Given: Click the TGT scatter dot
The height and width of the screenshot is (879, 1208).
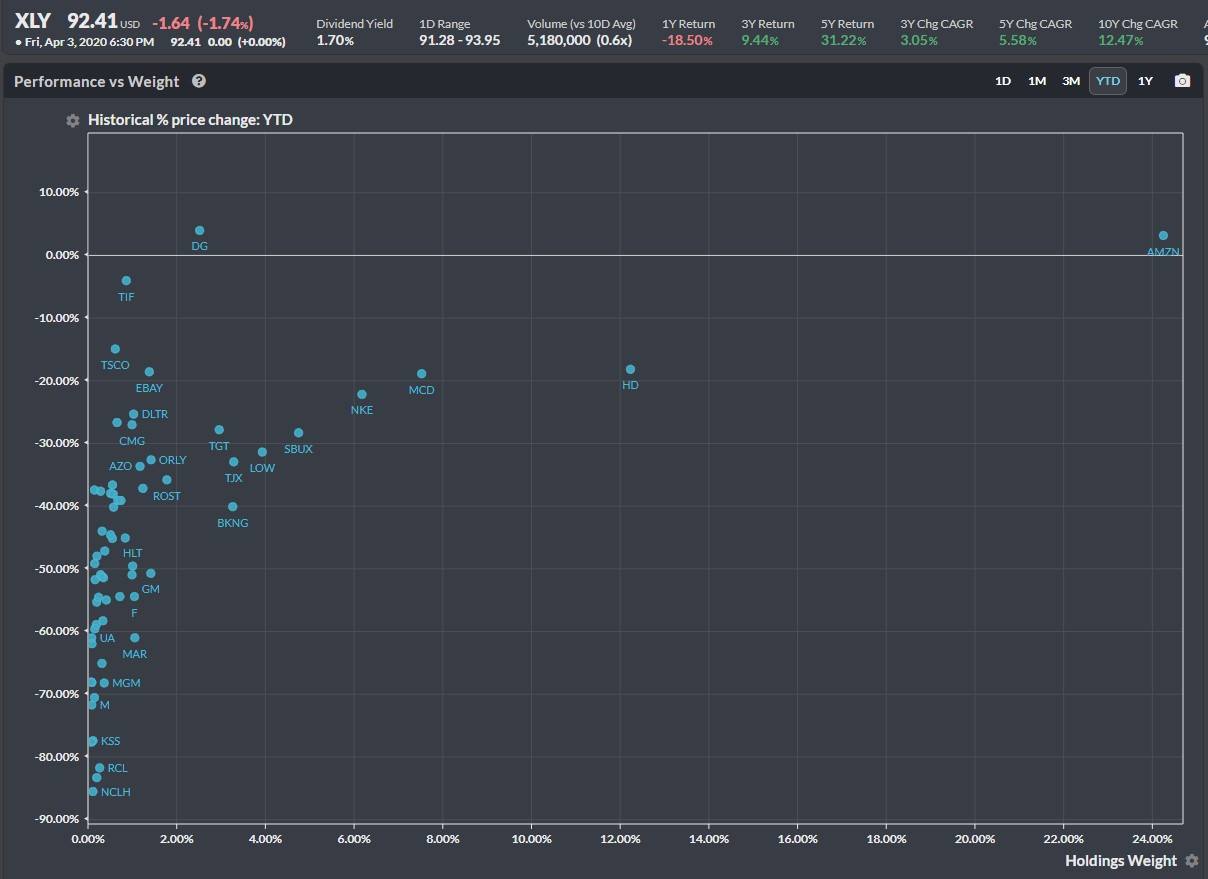Looking at the screenshot, I should (x=219, y=430).
